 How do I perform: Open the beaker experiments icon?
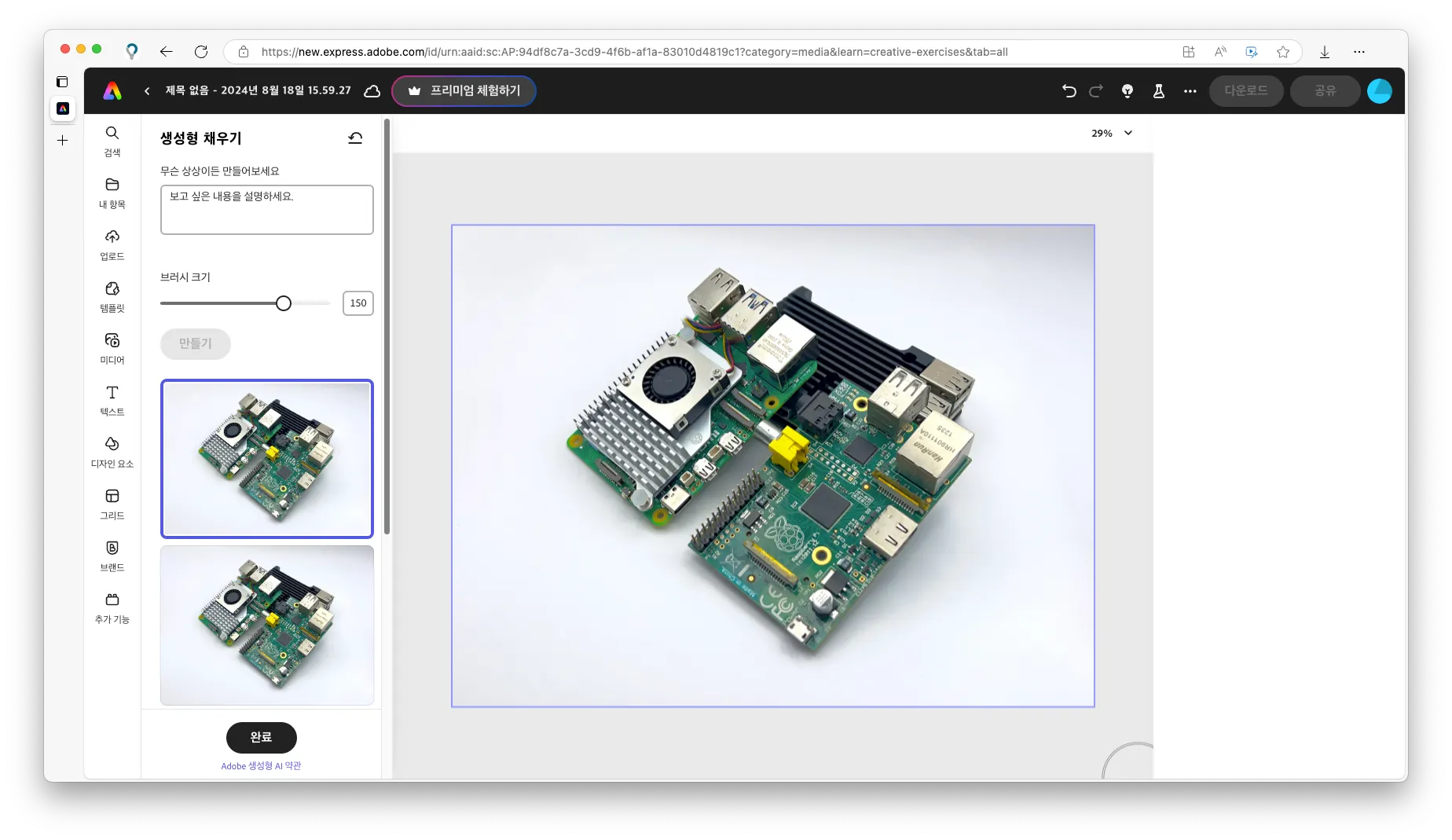click(1159, 91)
